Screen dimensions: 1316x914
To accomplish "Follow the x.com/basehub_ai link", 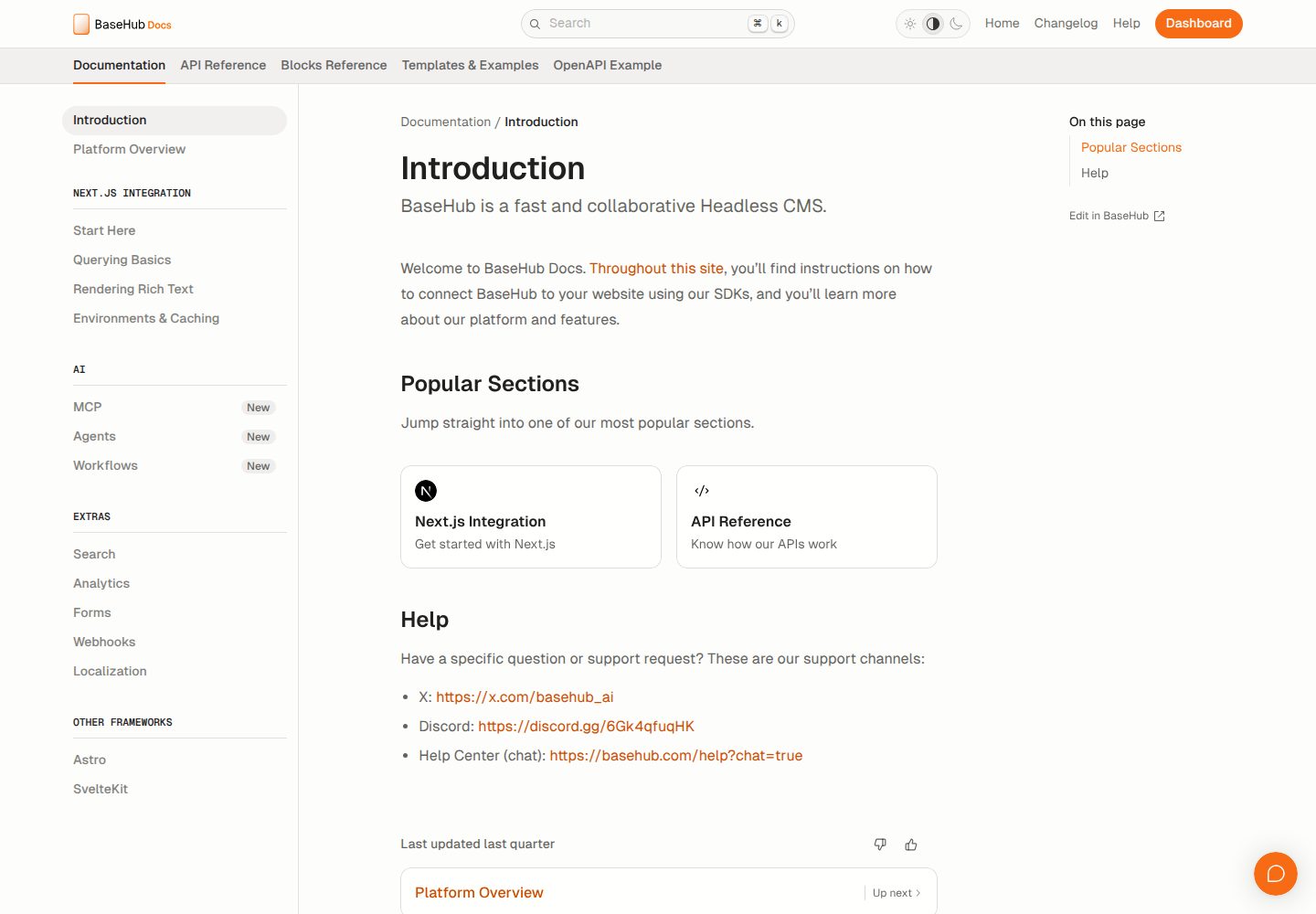I will pos(525,697).
